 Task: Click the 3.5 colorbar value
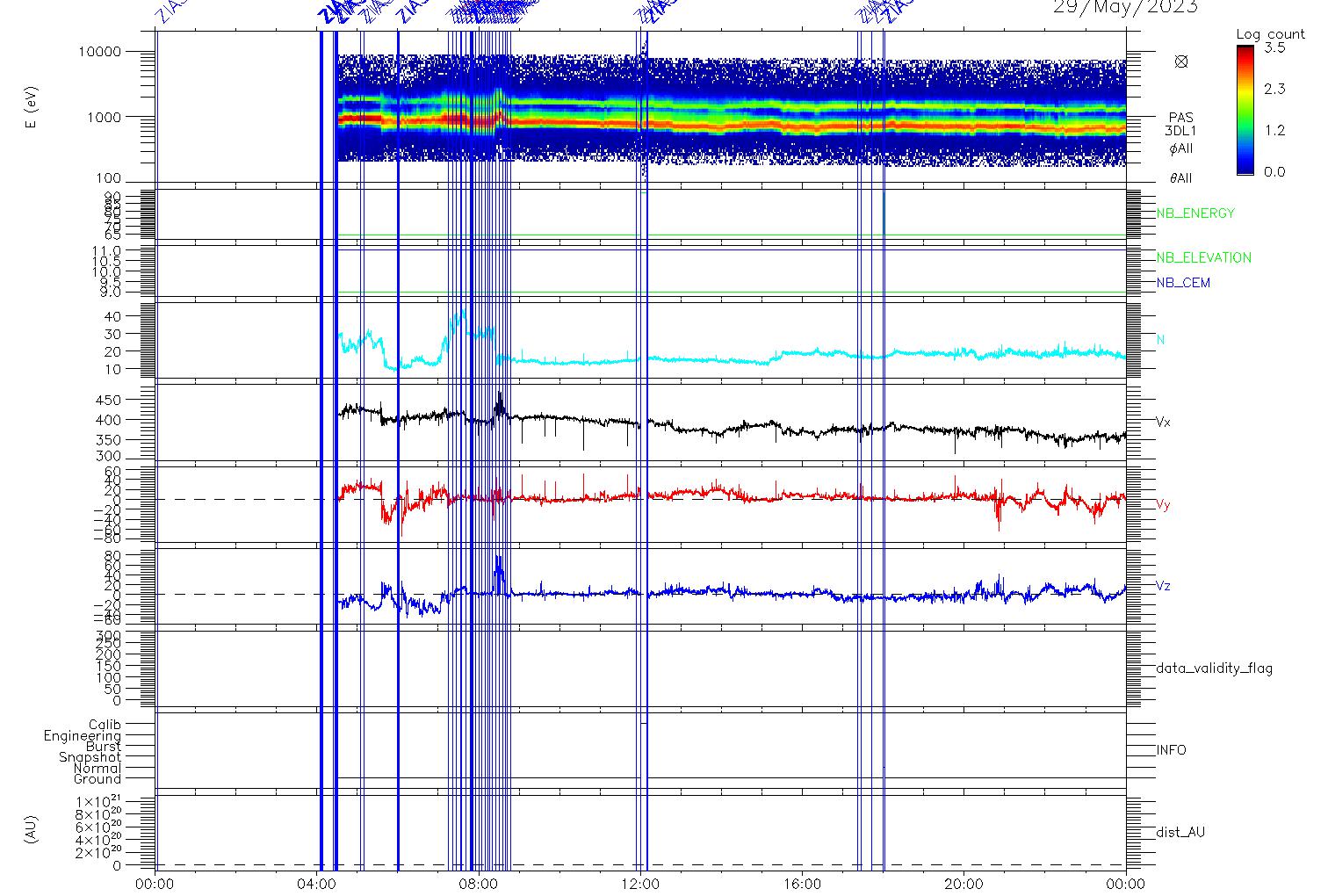tap(1274, 48)
